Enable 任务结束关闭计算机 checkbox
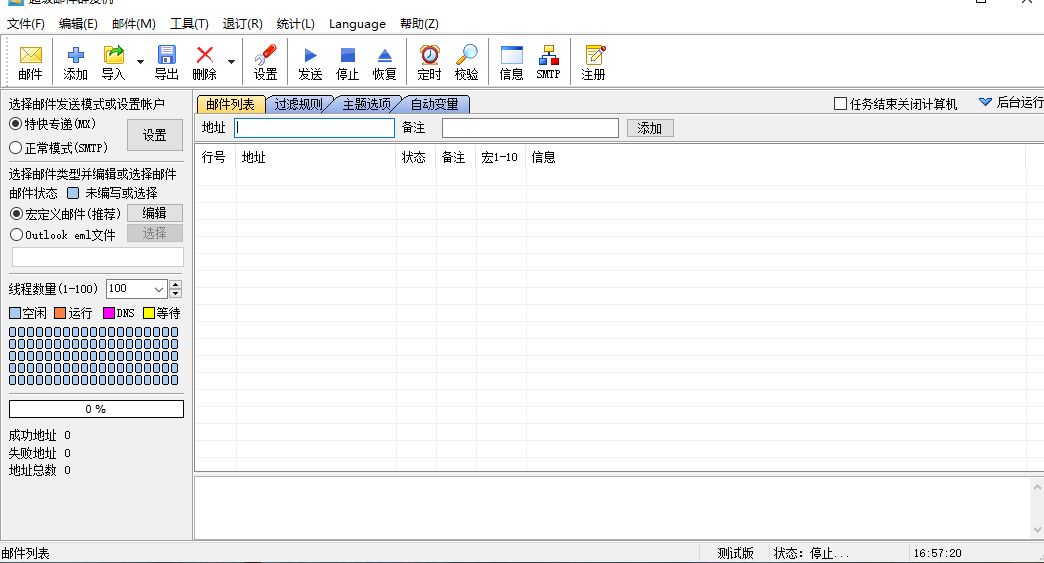The image size is (1044, 563). click(x=840, y=104)
